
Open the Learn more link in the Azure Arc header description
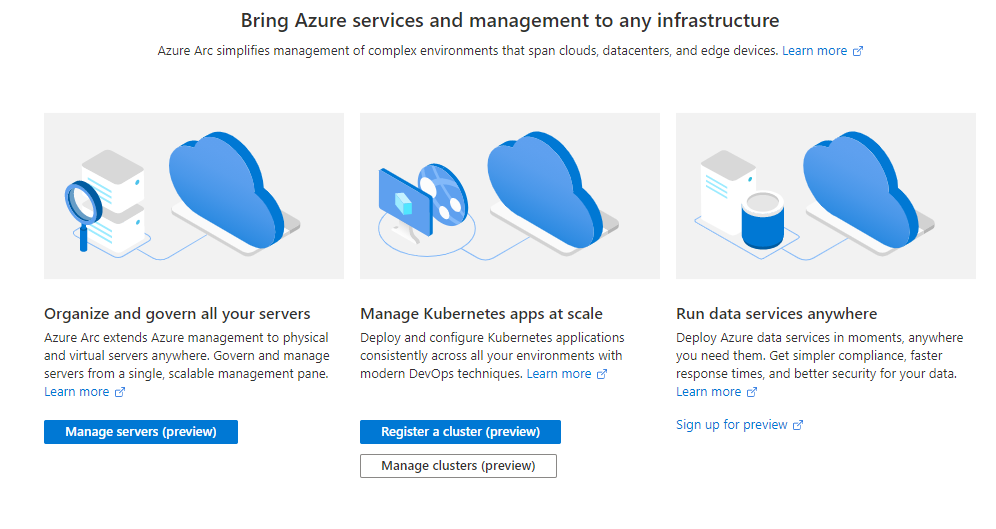coord(814,51)
